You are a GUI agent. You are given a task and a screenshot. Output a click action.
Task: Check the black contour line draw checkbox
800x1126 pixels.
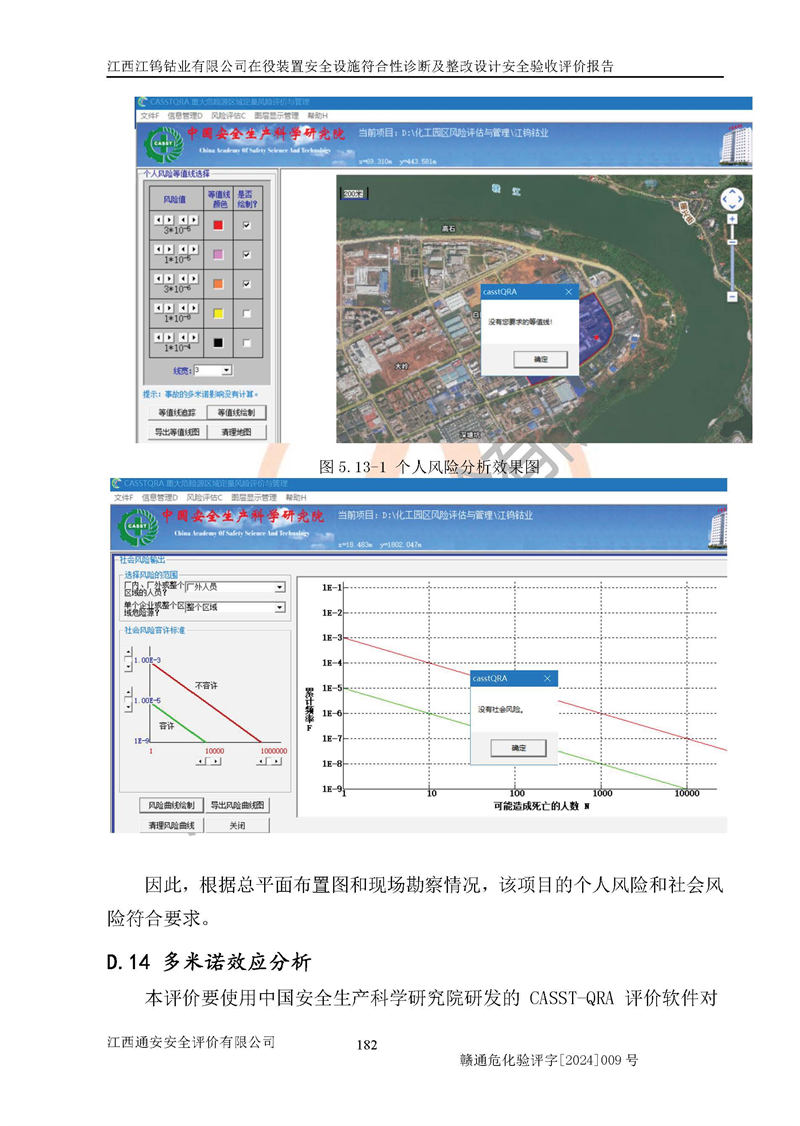[246, 343]
